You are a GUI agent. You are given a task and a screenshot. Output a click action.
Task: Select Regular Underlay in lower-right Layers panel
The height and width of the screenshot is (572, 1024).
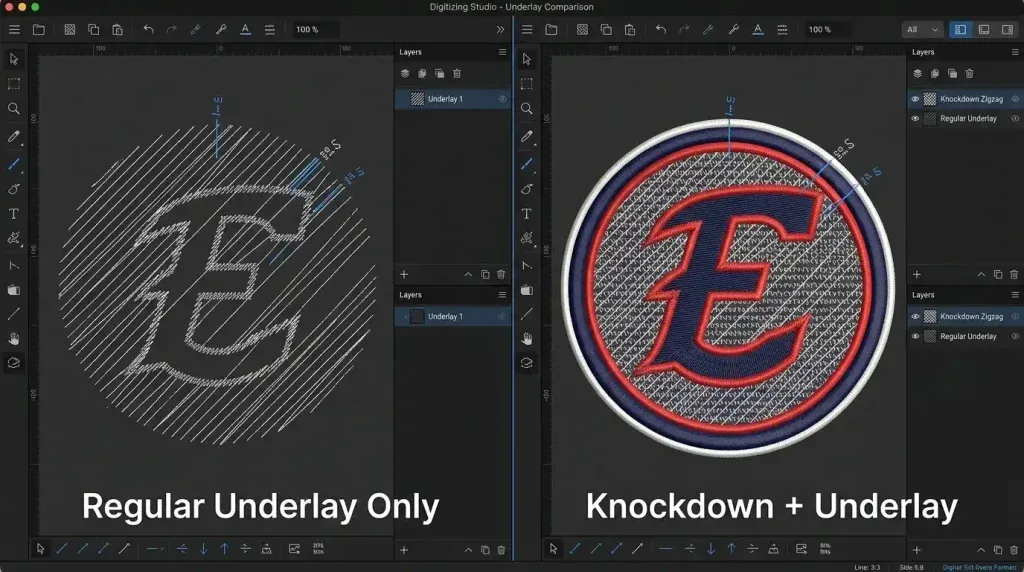(965, 336)
